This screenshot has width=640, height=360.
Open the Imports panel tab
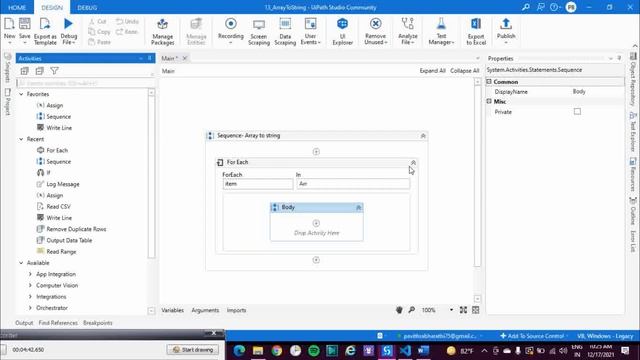point(236,310)
